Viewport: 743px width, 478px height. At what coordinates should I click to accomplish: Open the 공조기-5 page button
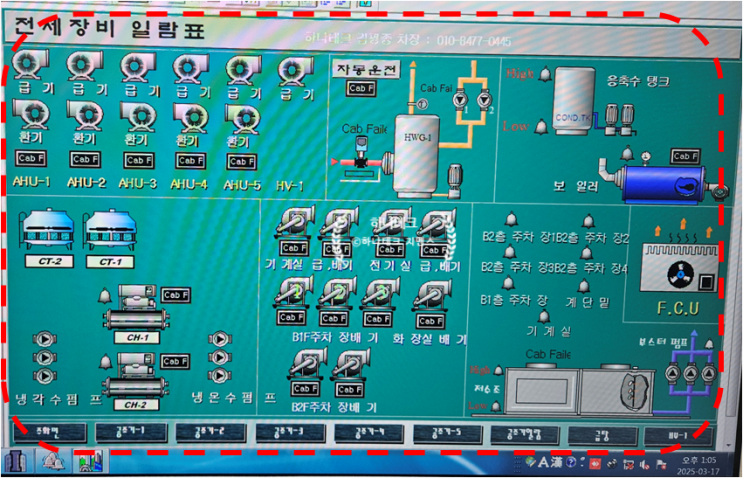click(448, 434)
